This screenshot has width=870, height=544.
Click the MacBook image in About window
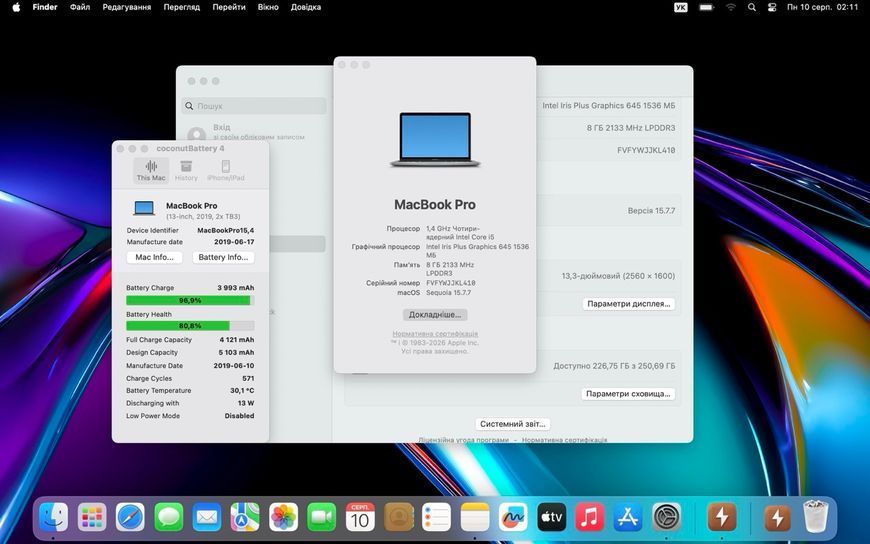tap(435, 139)
